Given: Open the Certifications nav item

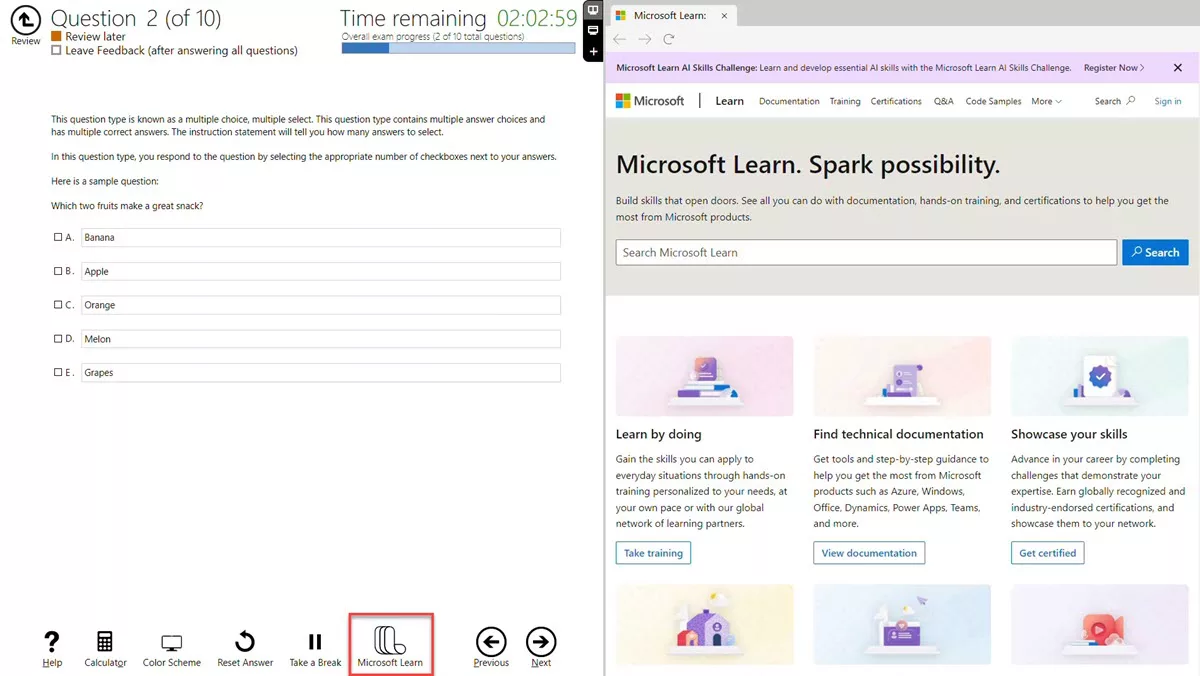Looking at the screenshot, I should click(x=896, y=101).
